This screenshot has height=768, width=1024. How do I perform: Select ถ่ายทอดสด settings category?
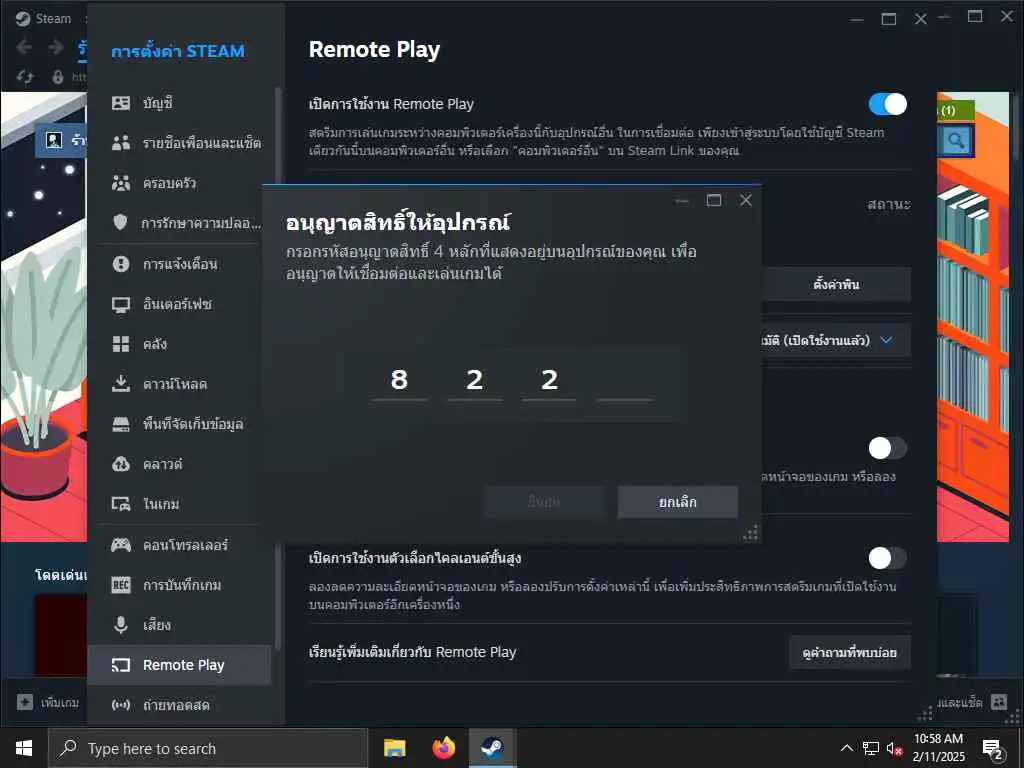click(180, 705)
